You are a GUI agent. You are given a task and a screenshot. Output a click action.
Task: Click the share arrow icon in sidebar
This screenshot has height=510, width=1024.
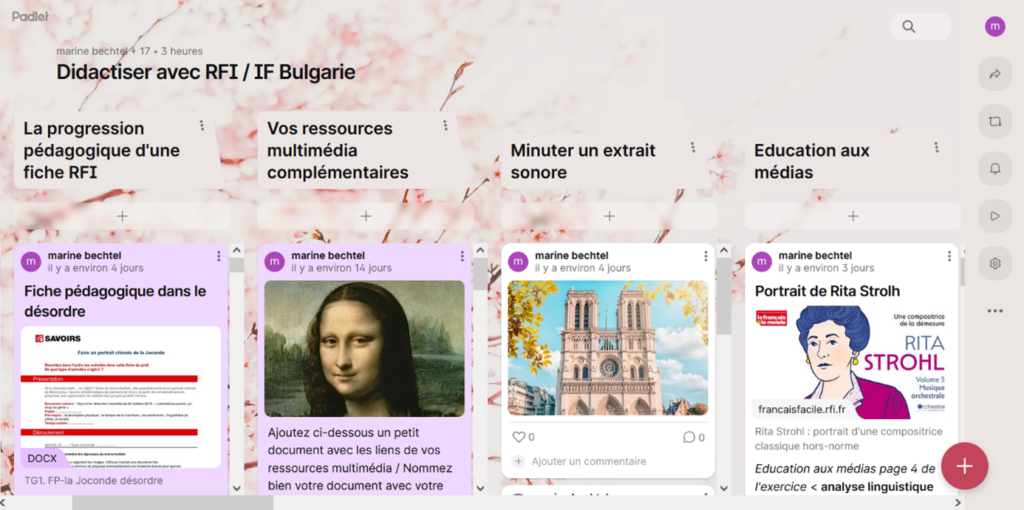[995, 74]
